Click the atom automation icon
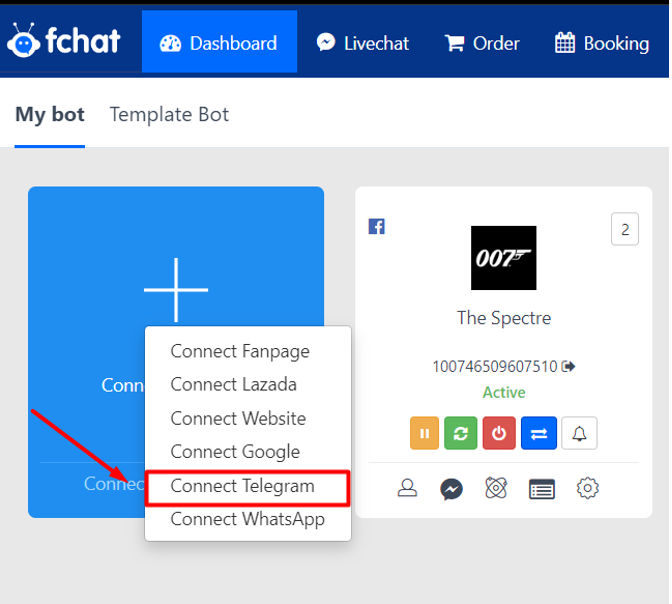672x604 pixels. [x=496, y=488]
